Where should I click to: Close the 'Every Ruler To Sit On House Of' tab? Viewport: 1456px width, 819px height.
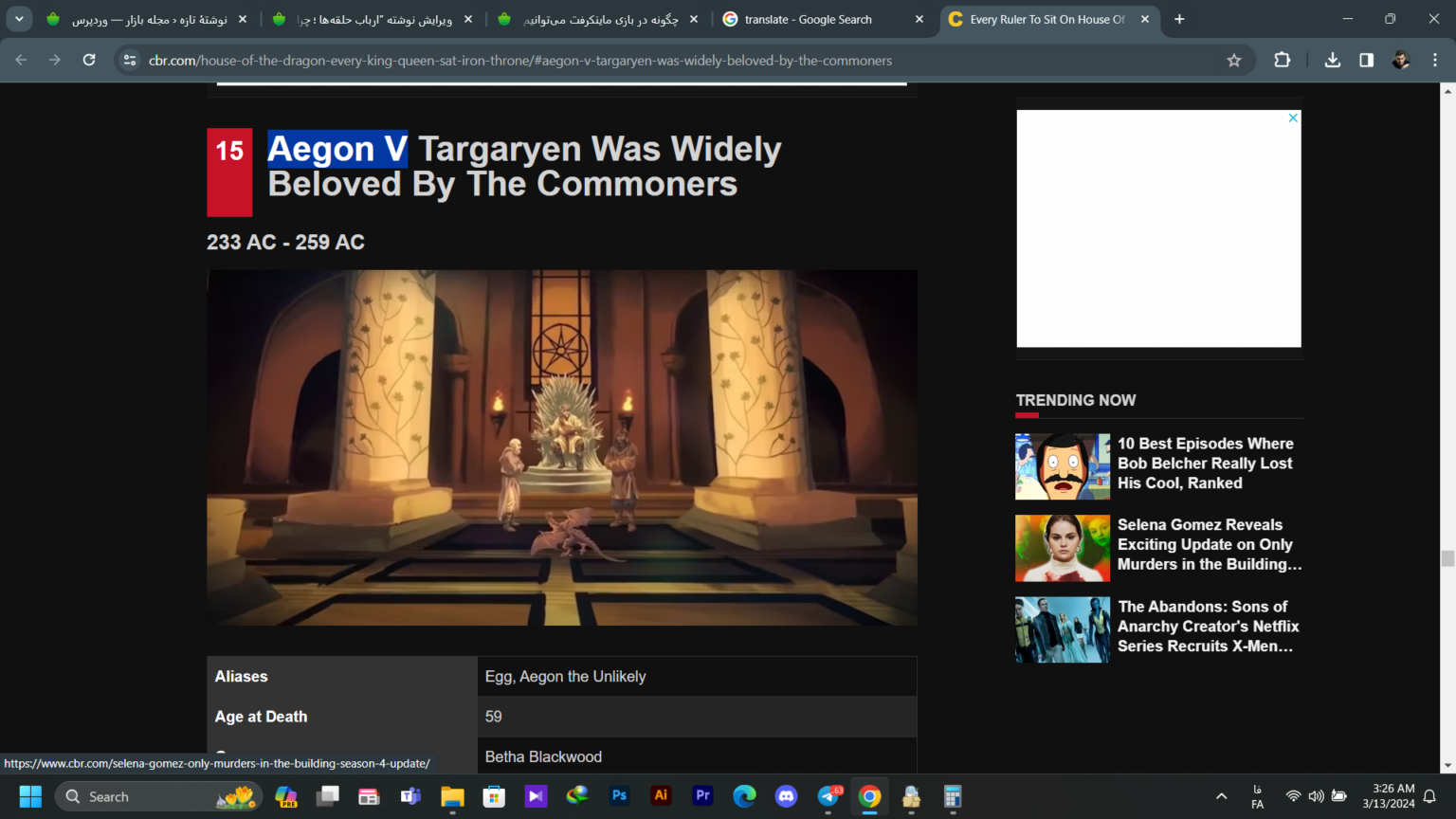pos(1145,19)
